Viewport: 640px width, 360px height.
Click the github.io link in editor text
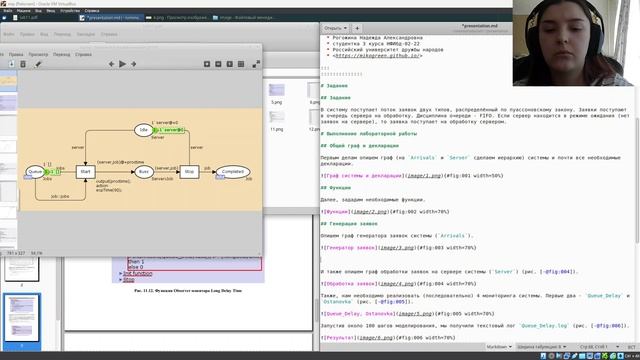(x=377, y=56)
